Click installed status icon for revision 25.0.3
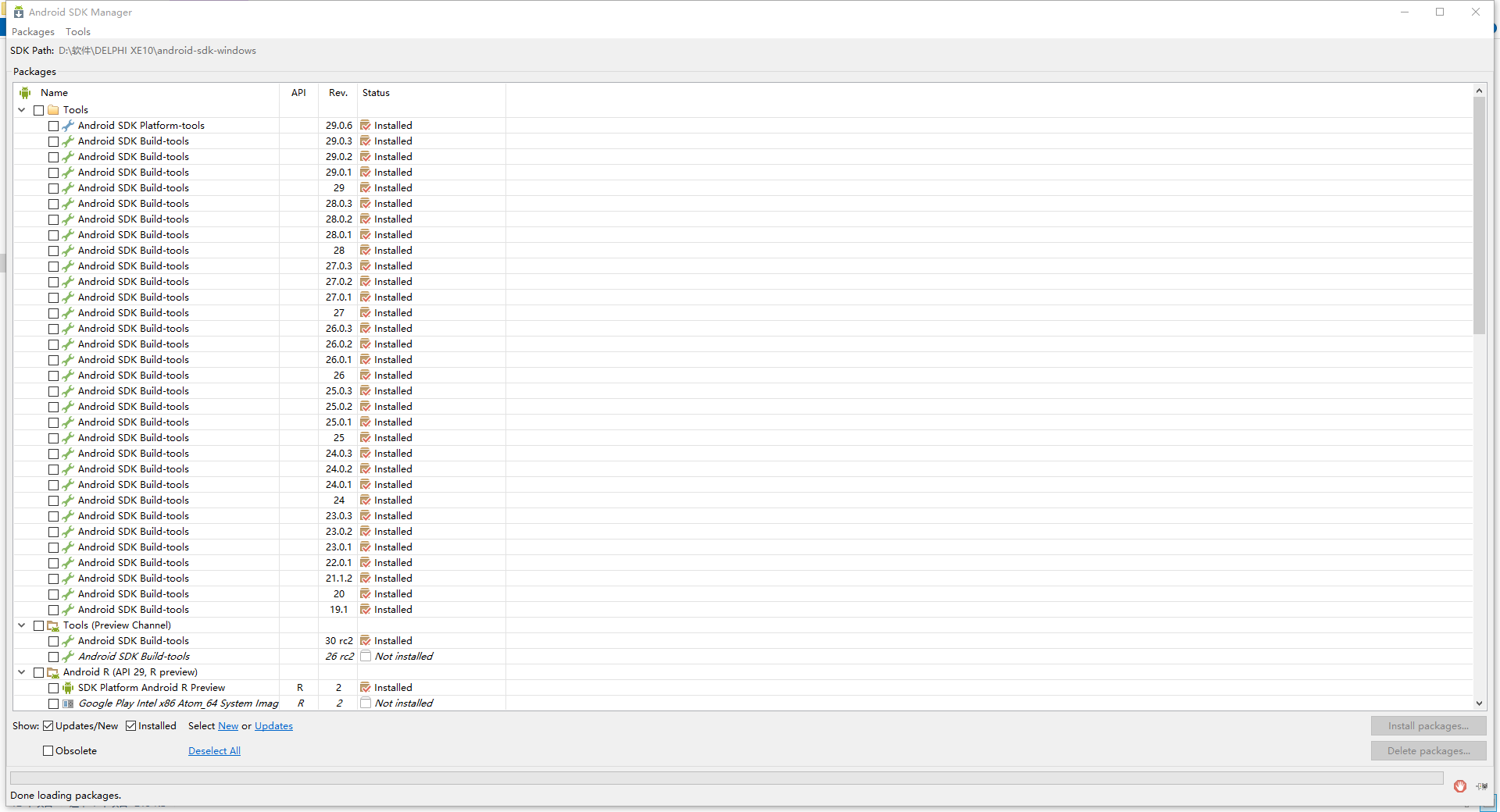Image resolution: width=1500 pixels, height=812 pixels. click(x=366, y=391)
